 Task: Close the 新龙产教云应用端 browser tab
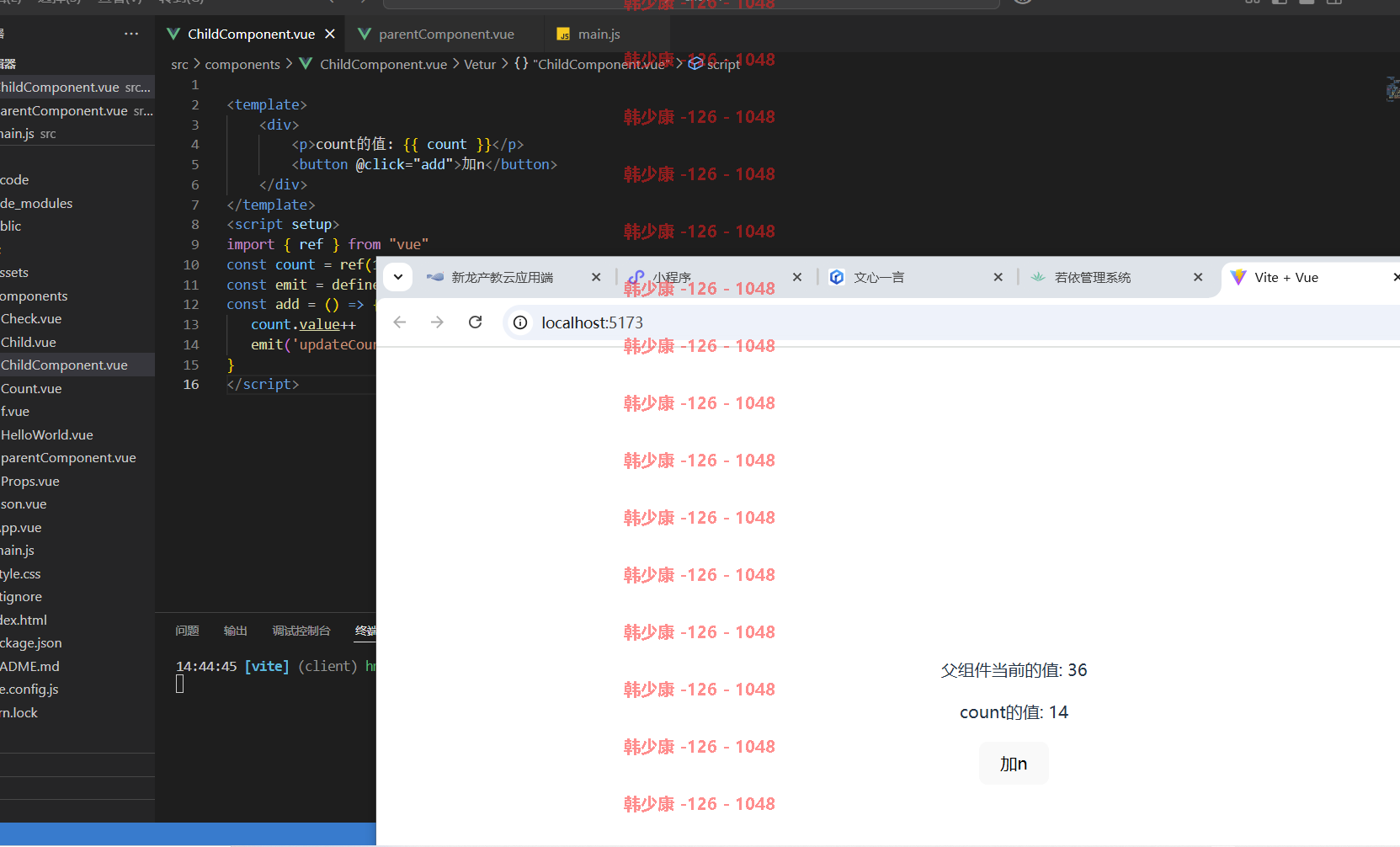click(596, 277)
